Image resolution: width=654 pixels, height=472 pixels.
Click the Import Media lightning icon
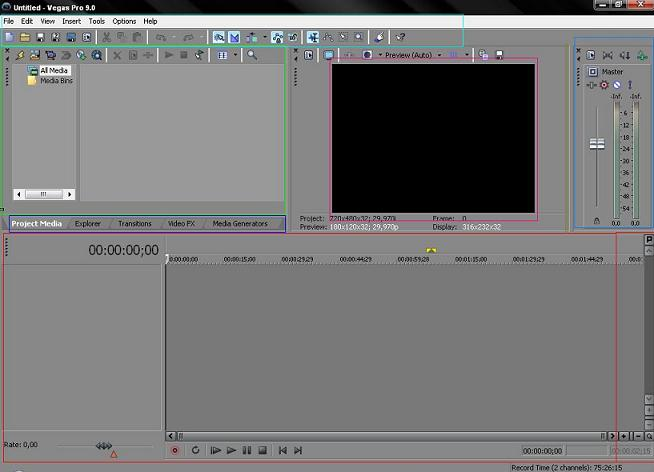click(20, 55)
